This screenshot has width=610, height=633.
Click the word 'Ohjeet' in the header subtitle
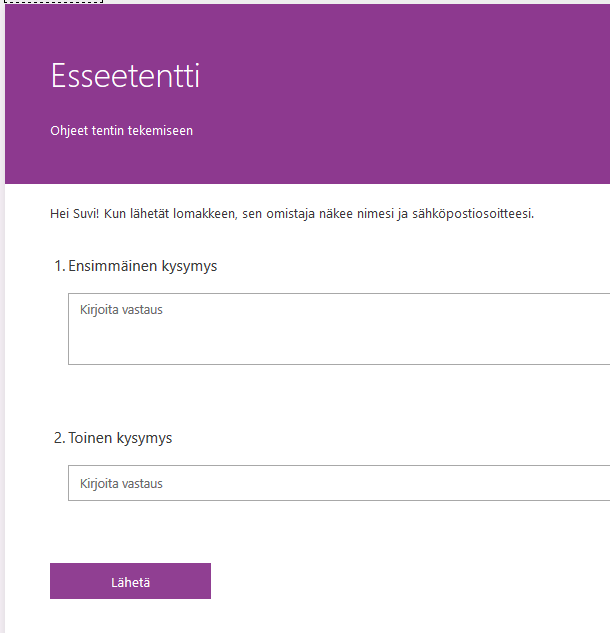(x=69, y=130)
